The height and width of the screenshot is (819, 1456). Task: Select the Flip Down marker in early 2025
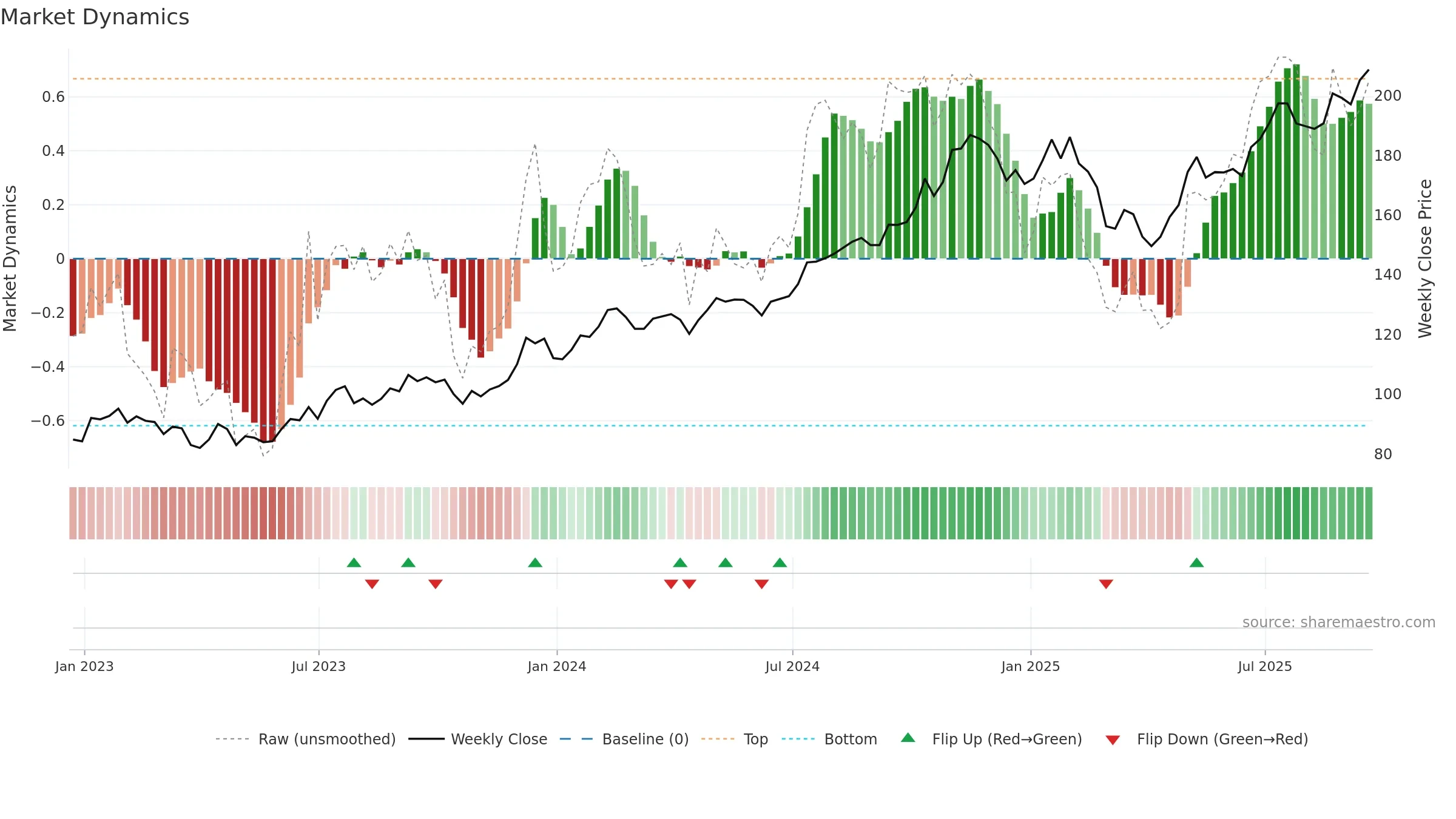[x=1106, y=584]
